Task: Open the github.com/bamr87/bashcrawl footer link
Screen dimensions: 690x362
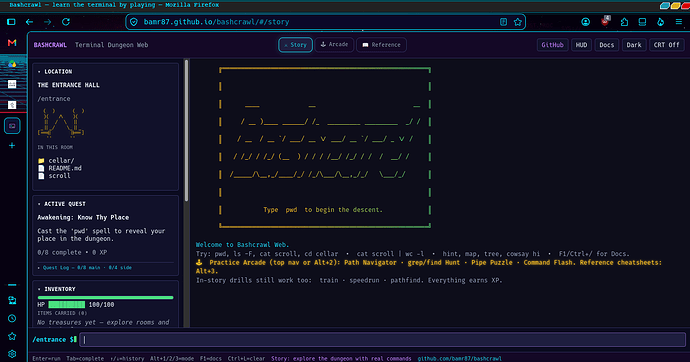Action: [x=459, y=358]
